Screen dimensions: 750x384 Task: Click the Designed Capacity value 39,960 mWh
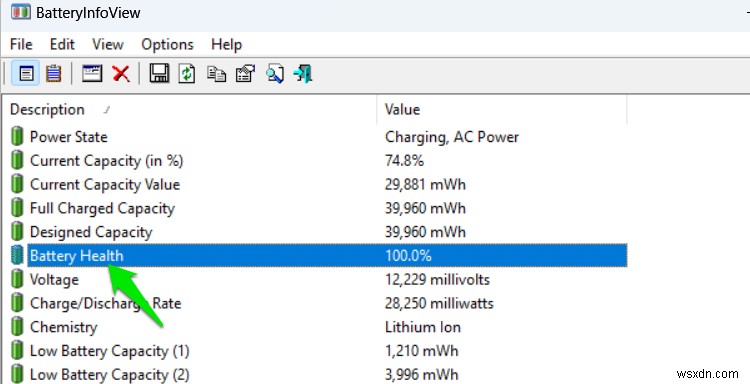[x=425, y=232]
